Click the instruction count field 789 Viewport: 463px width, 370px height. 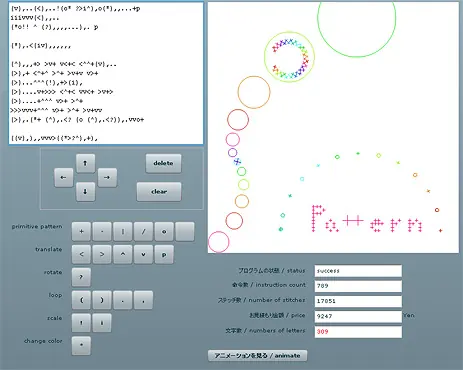358,286
